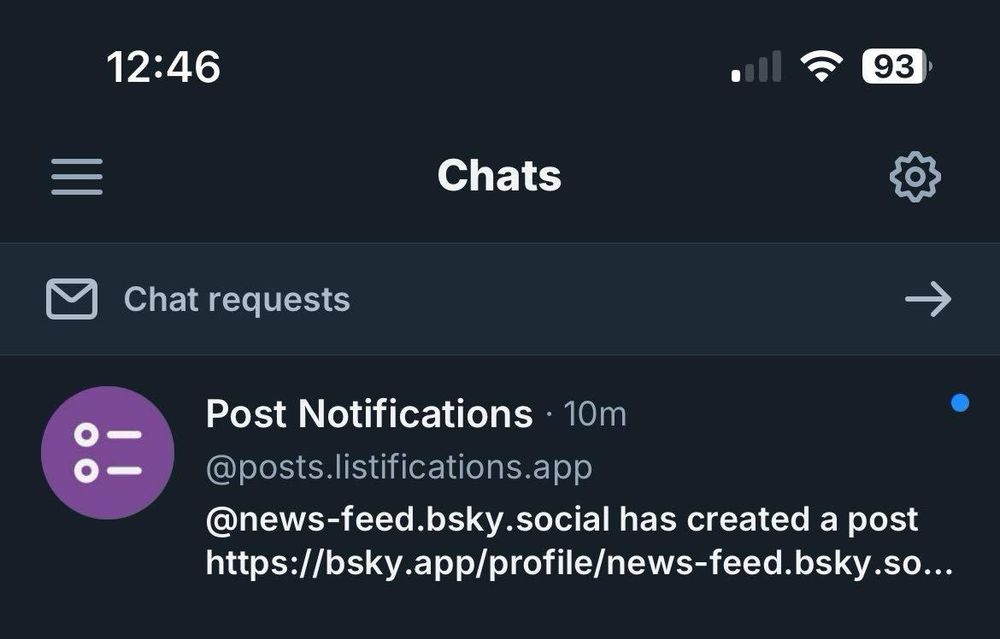This screenshot has width=1000, height=639.
Task: Click the bsky.app profile link preview
Action: click(x=579, y=563)
